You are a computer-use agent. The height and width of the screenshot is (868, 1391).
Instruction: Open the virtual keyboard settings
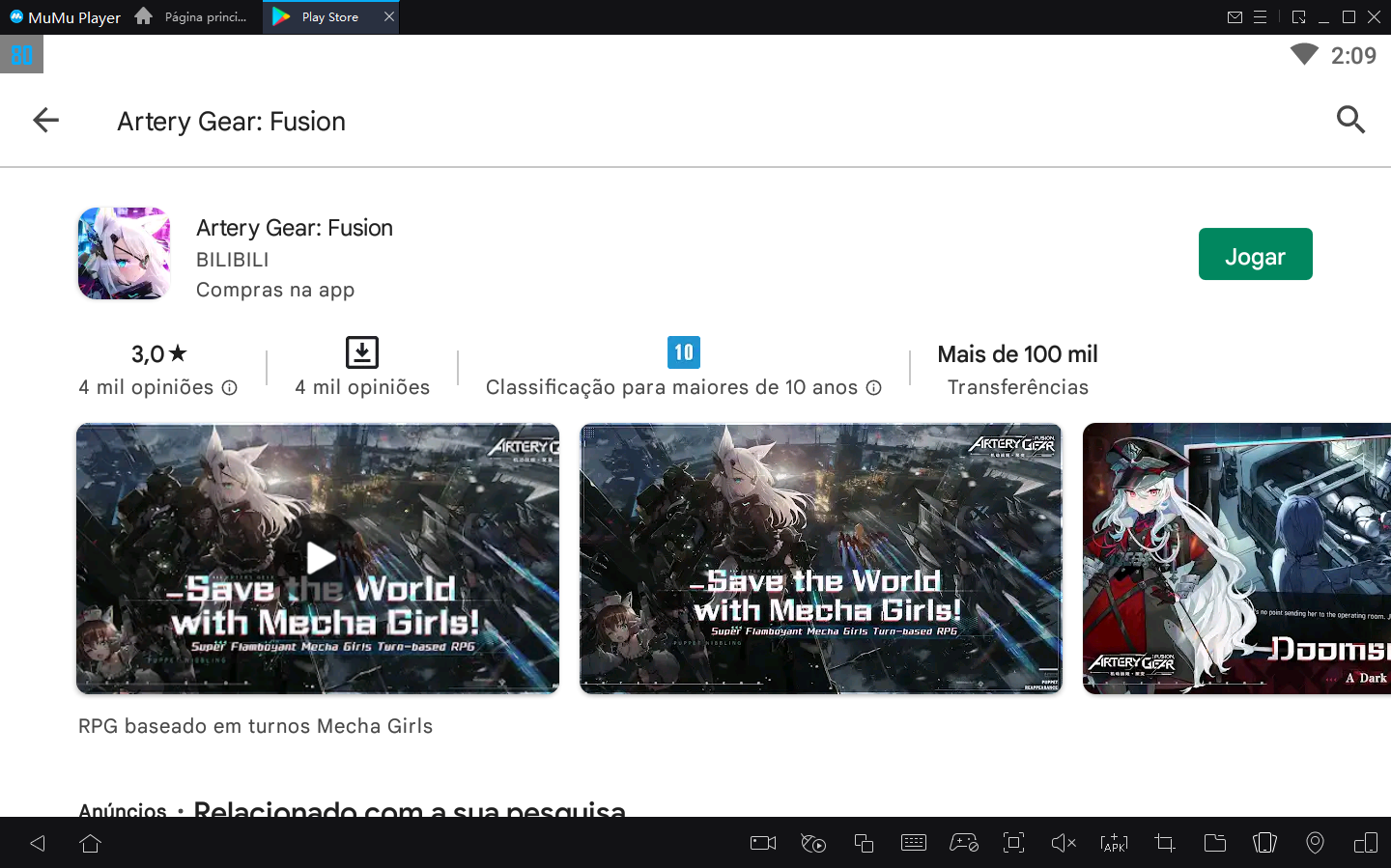coord(913,843)
